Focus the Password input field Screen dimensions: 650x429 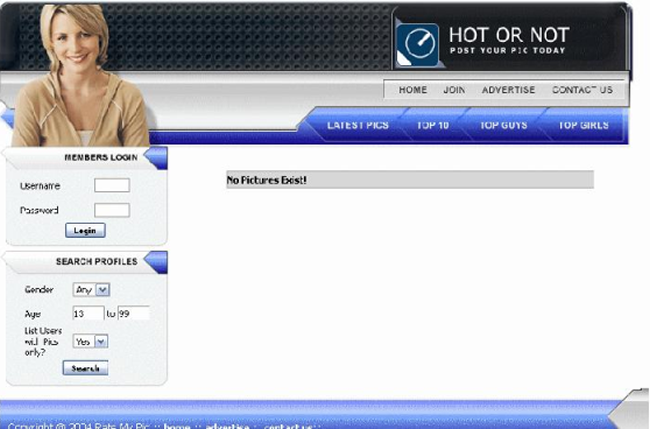tap(112, 210)
